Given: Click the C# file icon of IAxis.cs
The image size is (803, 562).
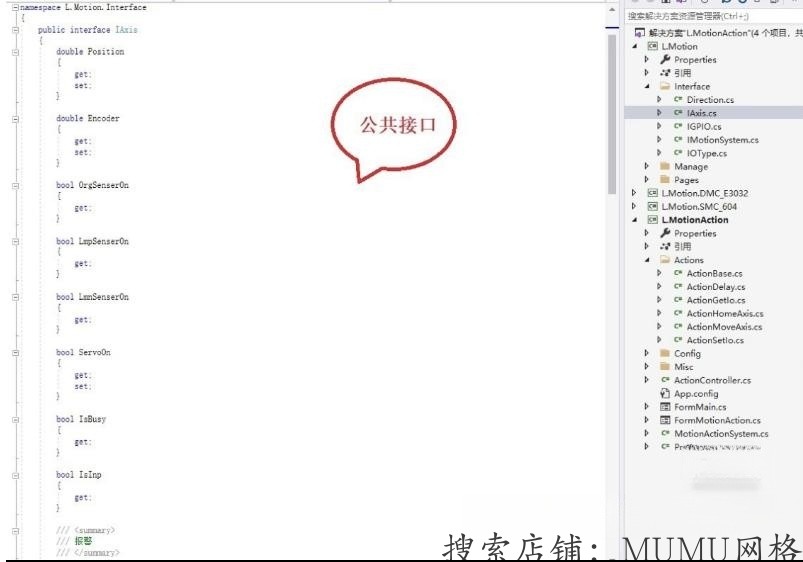Looking at the screenshot, I should pos(678,113).
